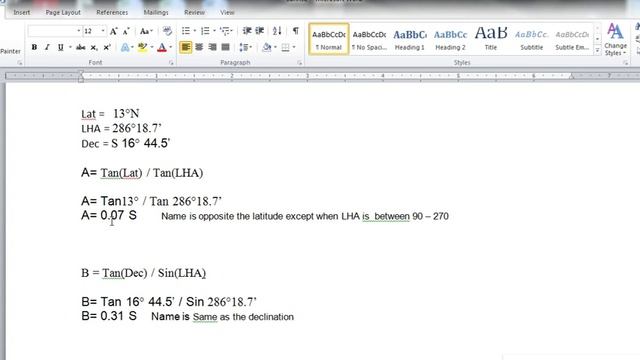The width and height of the screenshot is (640, 360).
Task: Grow the font size
Action: click(x=114, y=31)
